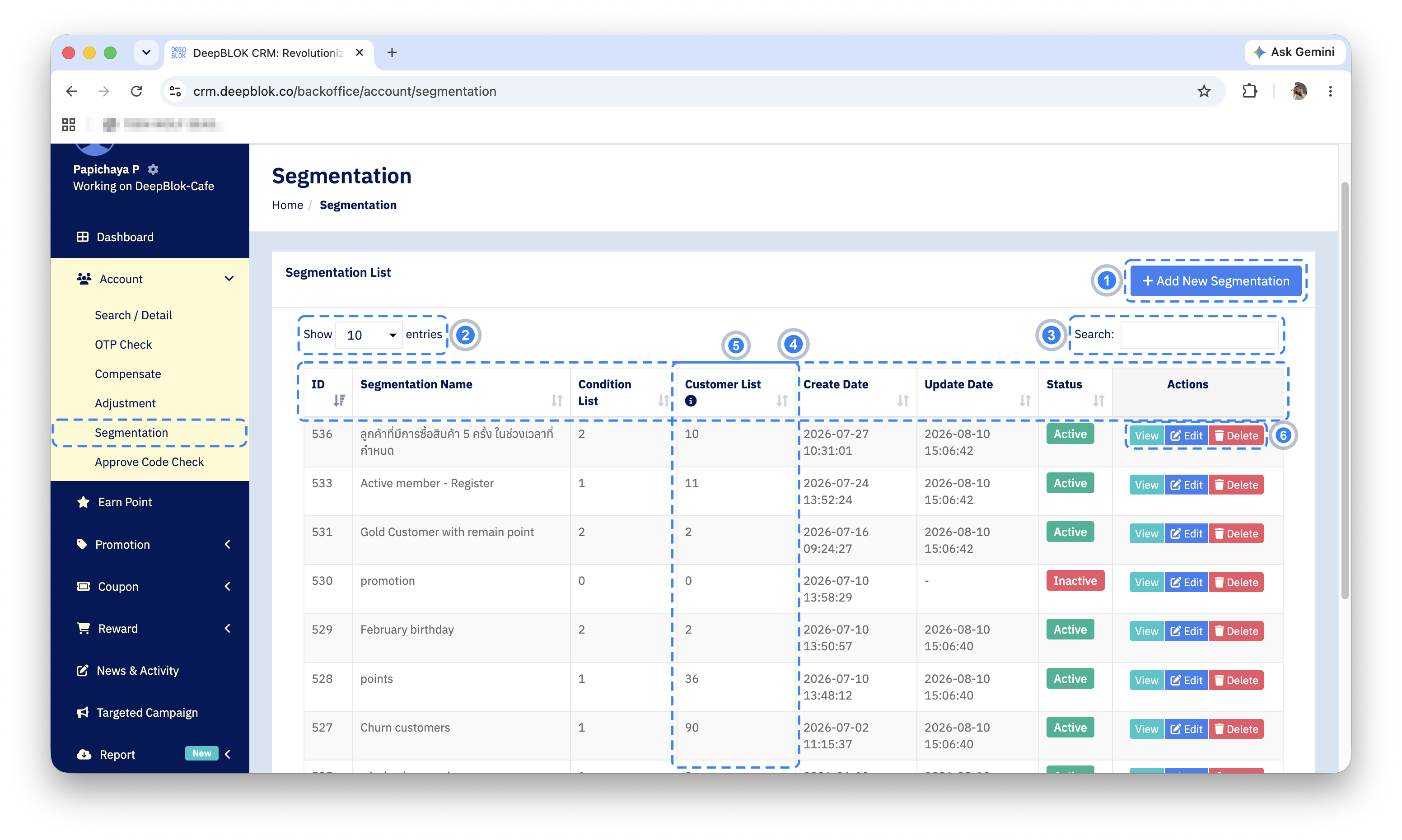1402x840 pixels.
Task: Sort by Create Date column
Action: coord(903,401)
